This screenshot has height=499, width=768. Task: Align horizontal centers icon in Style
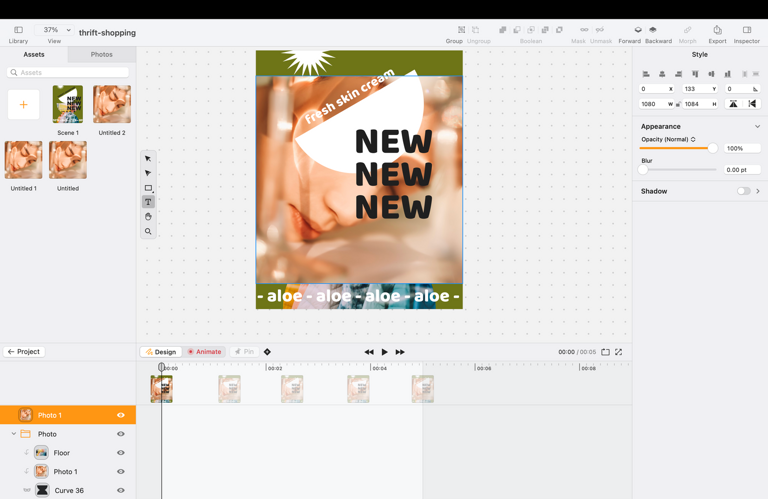point(662,74)
